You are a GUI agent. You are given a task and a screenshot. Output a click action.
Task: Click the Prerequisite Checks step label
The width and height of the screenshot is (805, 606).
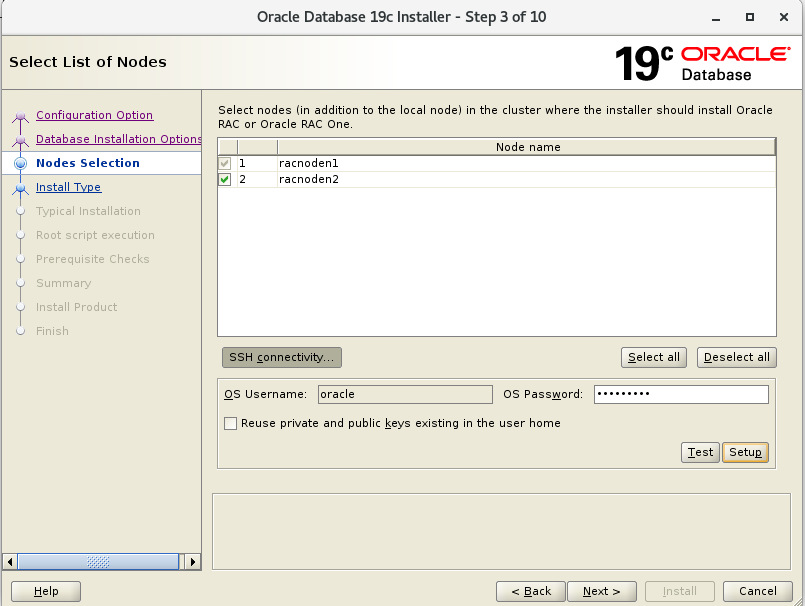92,259
